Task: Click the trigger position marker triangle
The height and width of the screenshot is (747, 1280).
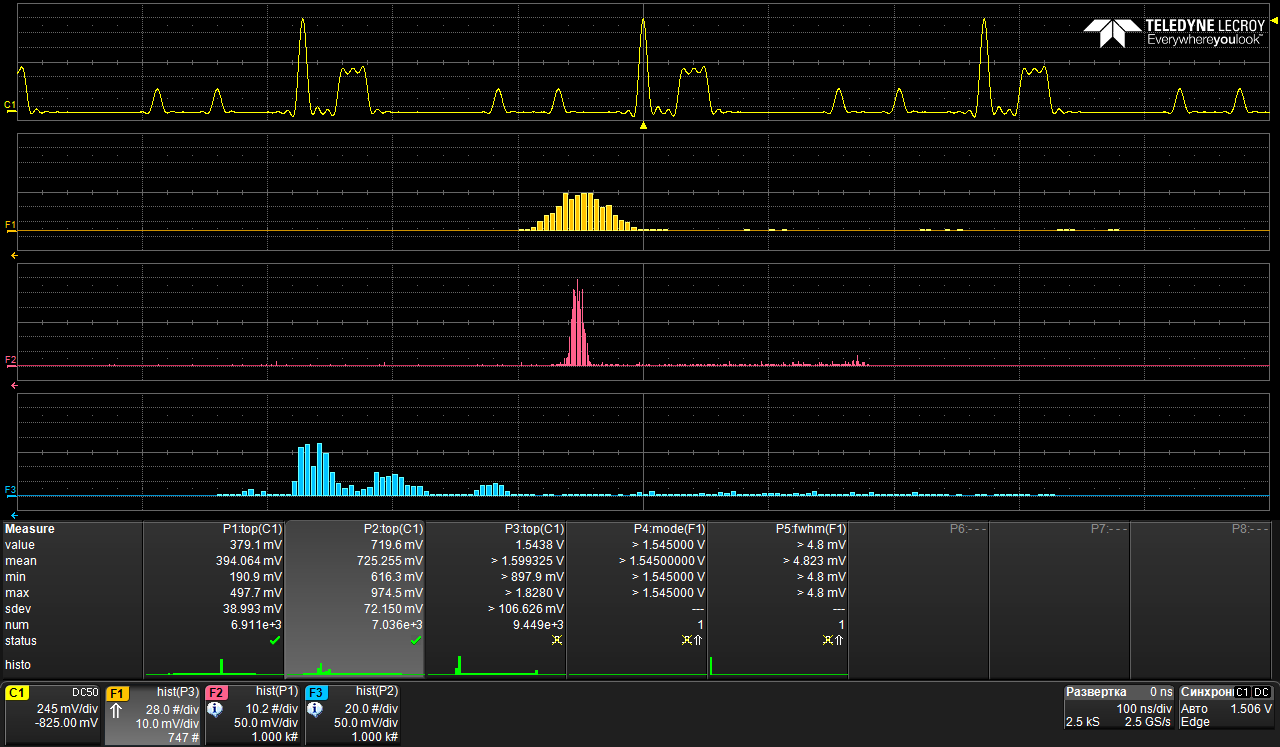Action: click(643, 126)
